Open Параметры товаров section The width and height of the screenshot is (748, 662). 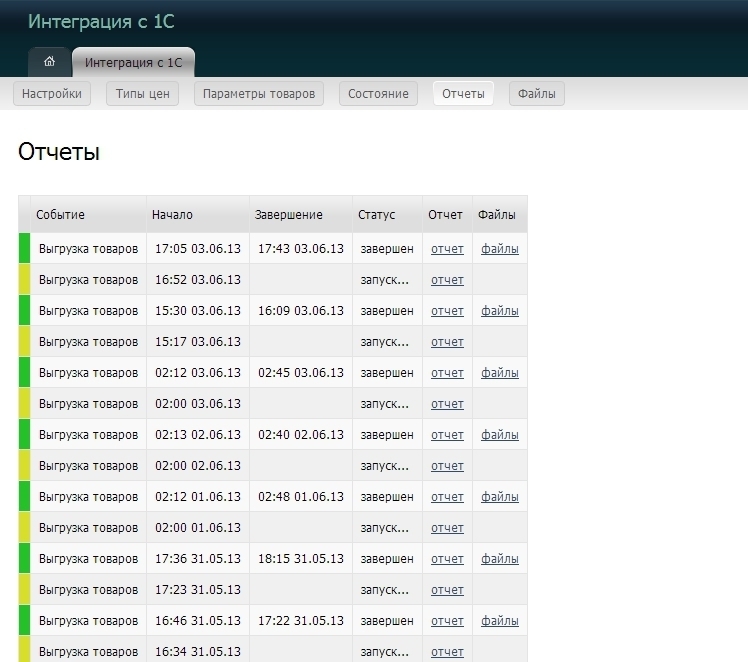[x=259, y=93]
